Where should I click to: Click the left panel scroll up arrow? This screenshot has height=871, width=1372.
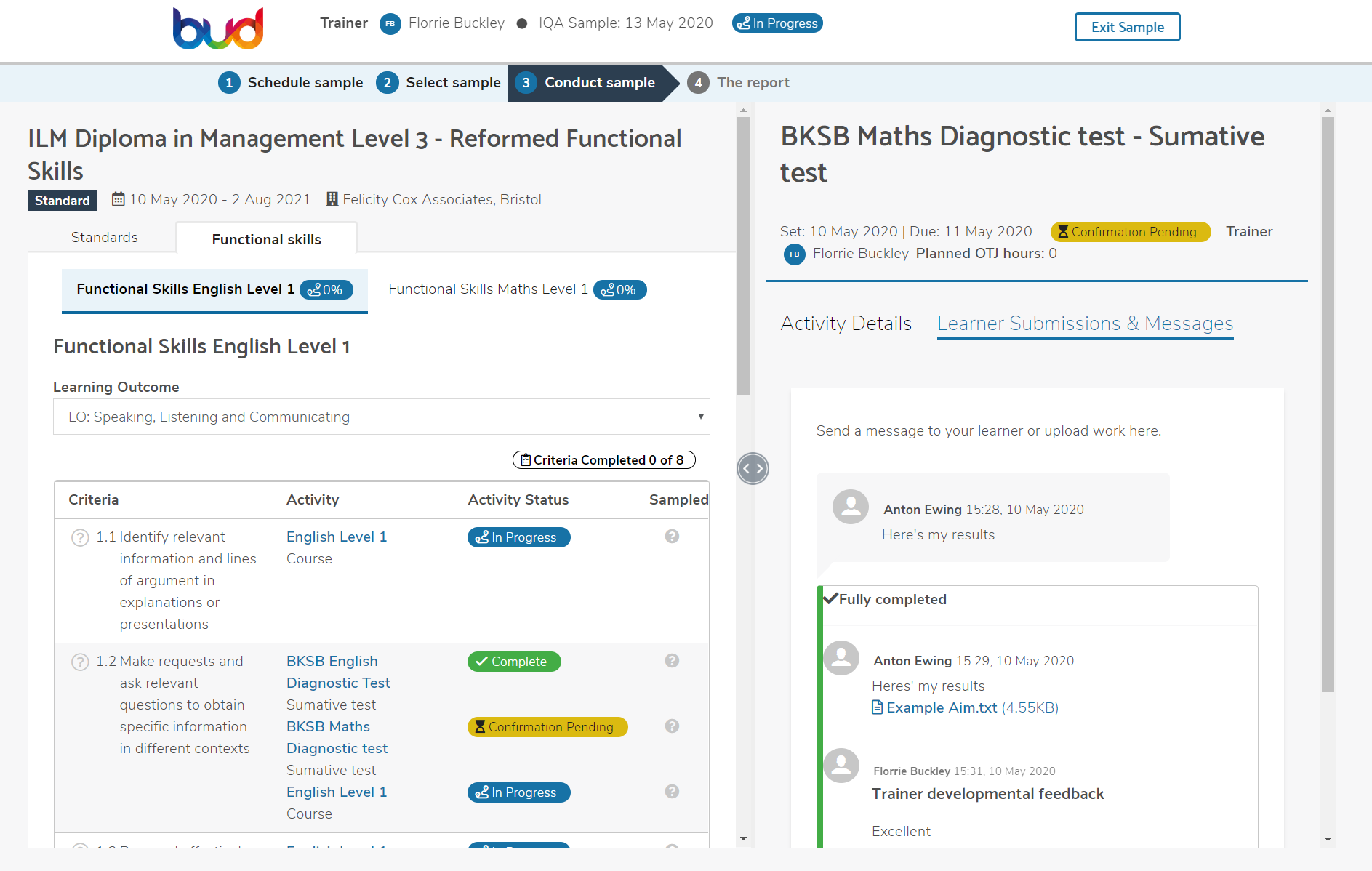743,111
